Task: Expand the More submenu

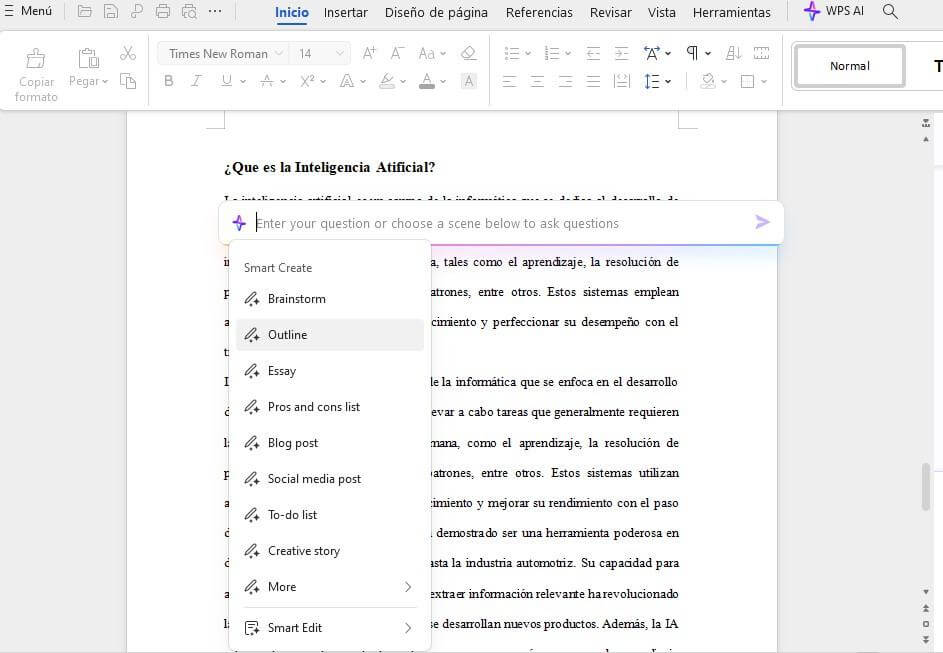Action: coord(330,587)
